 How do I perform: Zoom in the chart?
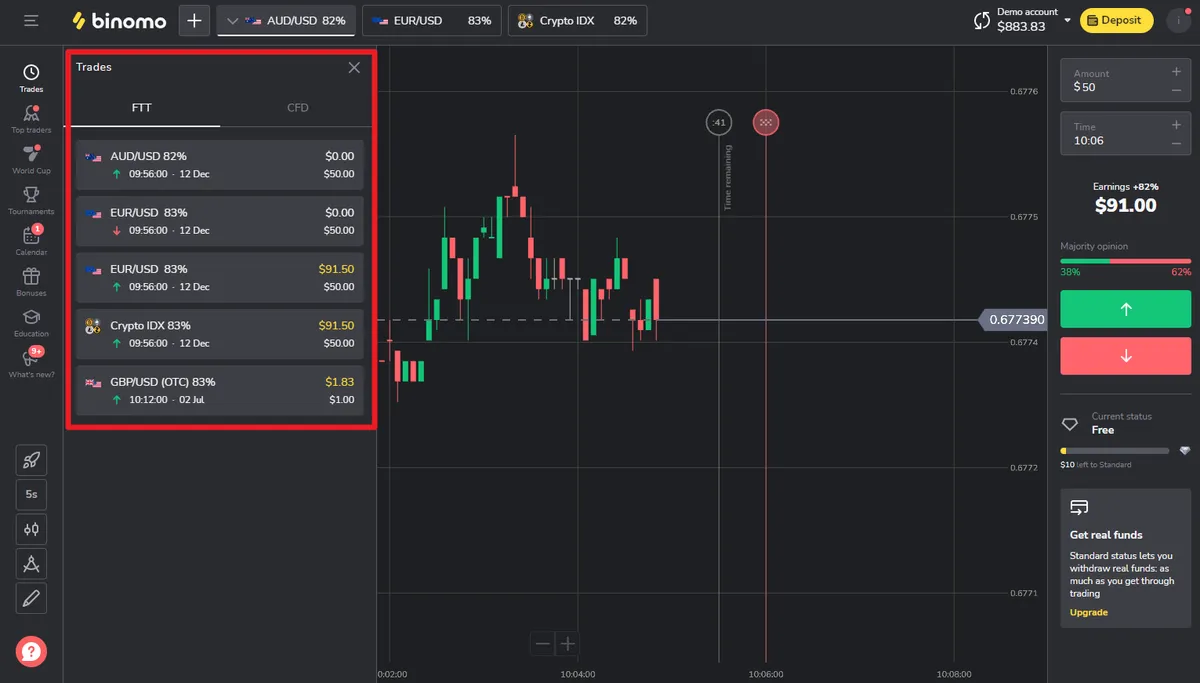click(x=567, y=644)
